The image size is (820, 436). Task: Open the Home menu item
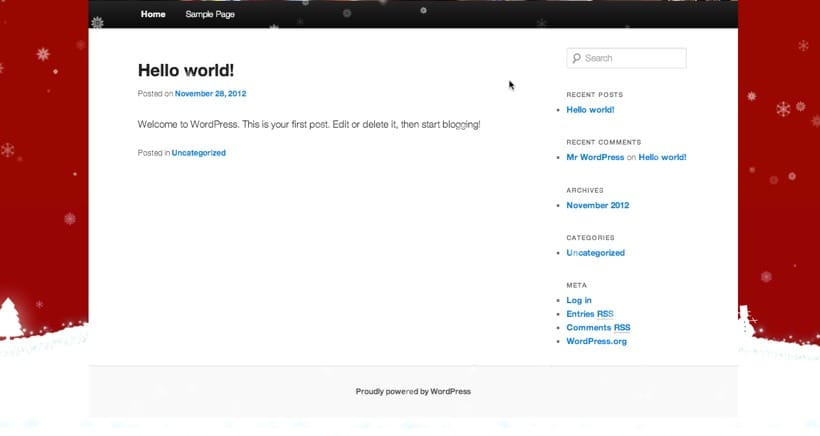pyautogui.click(x=153, y=14)
